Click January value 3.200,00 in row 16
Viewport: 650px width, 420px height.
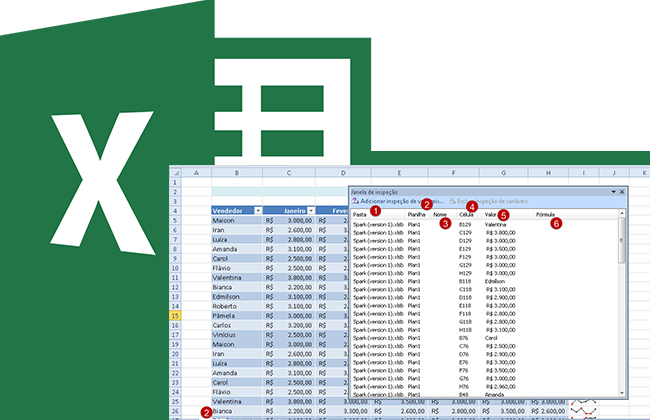click(289, 325)
